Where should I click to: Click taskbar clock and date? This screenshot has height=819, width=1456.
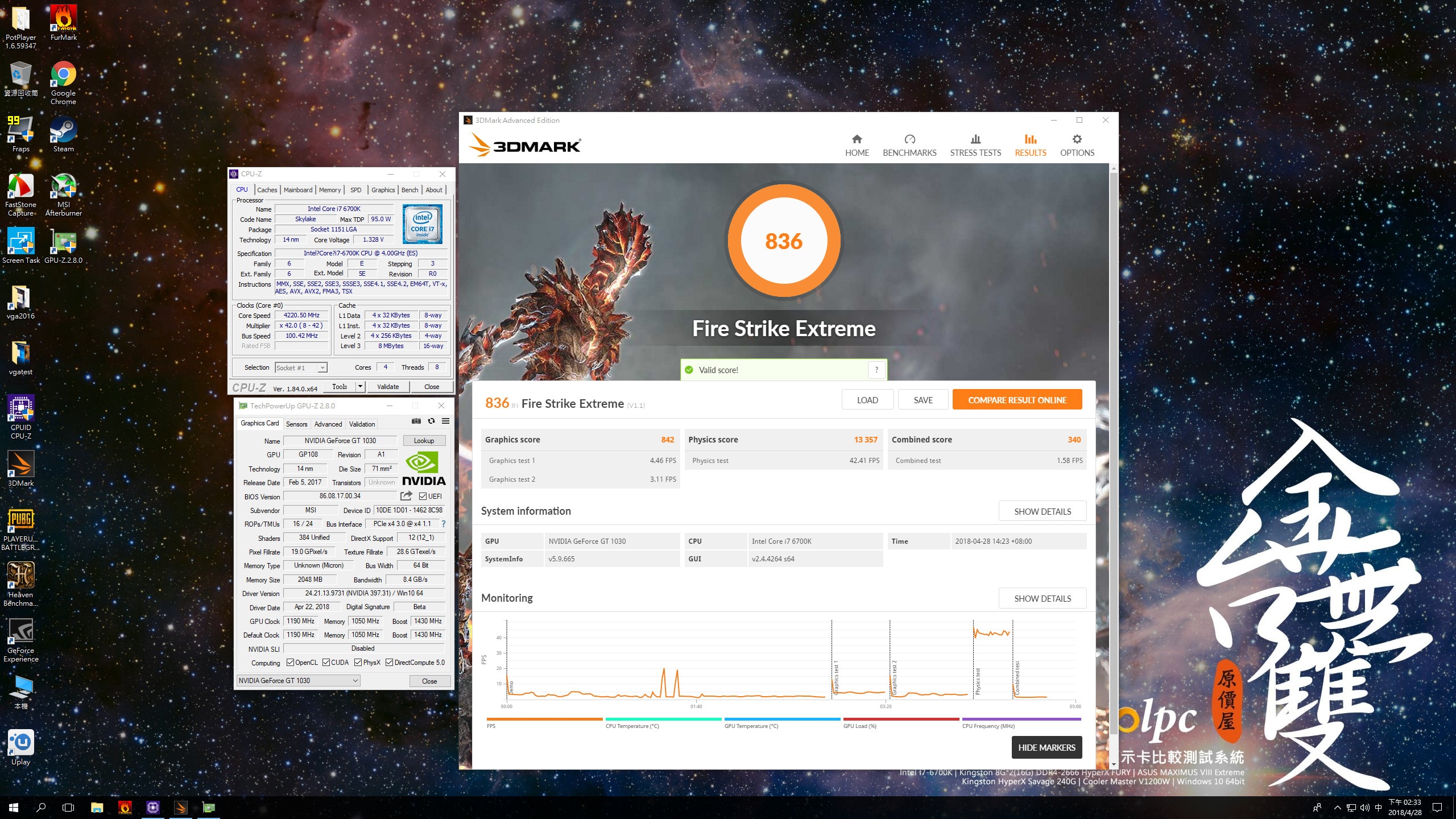(1404, 808)
